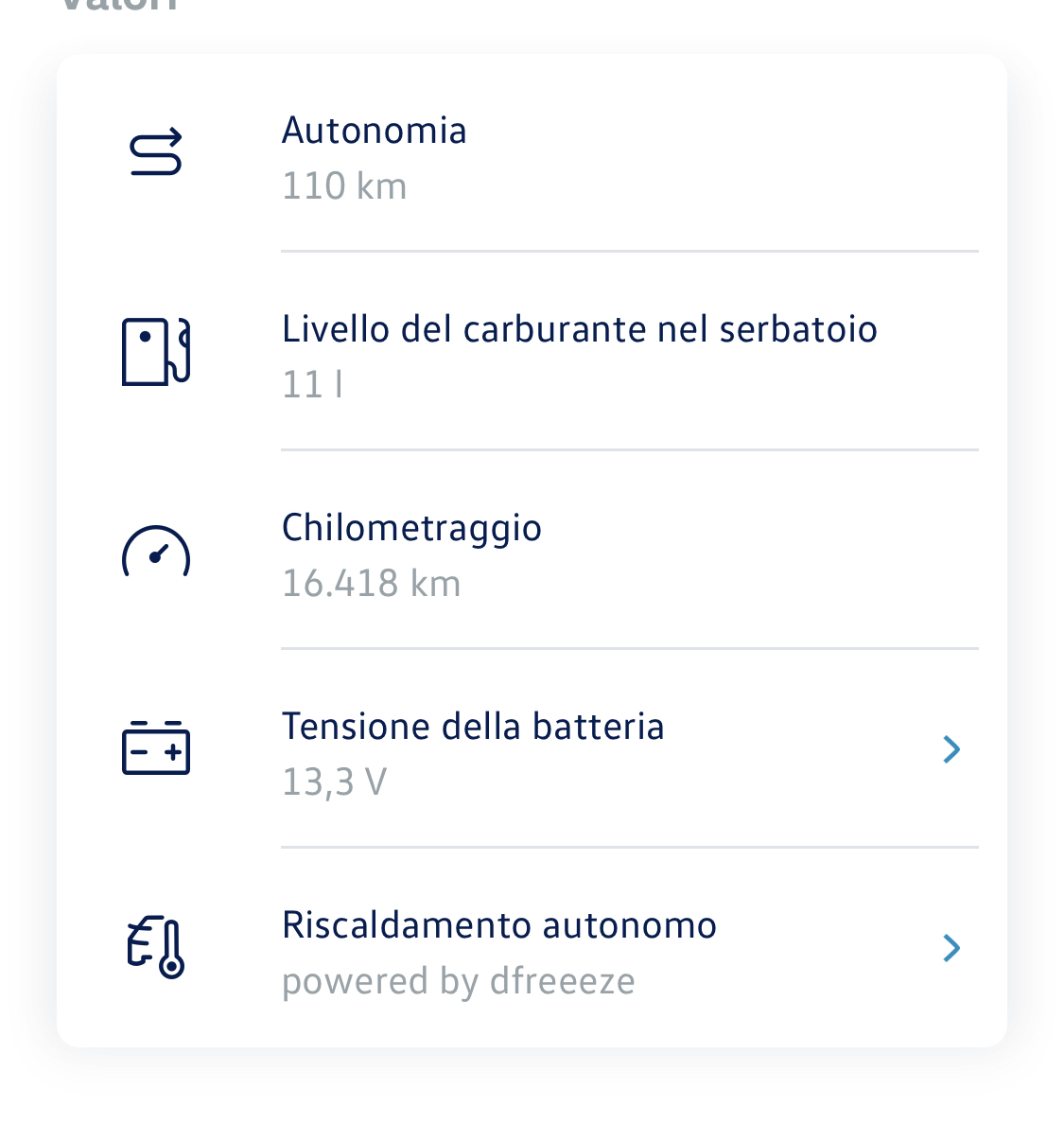The width and height of the screenshot is (1064, 1124).
Task: Click powered by dfreeeze text
Action: click(458, 981)
